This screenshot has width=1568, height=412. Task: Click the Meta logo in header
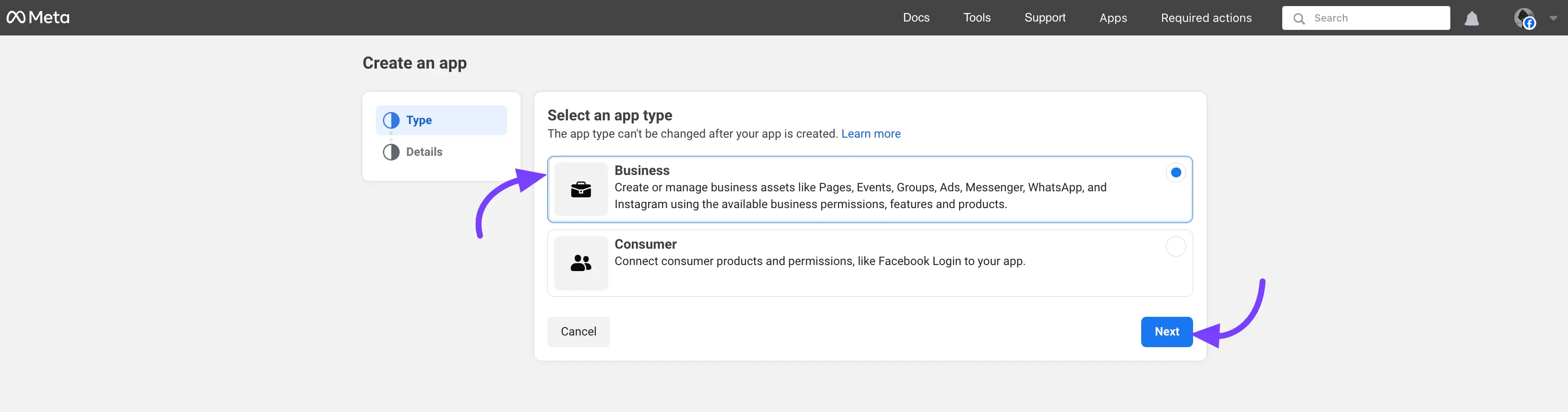(38, 18)
